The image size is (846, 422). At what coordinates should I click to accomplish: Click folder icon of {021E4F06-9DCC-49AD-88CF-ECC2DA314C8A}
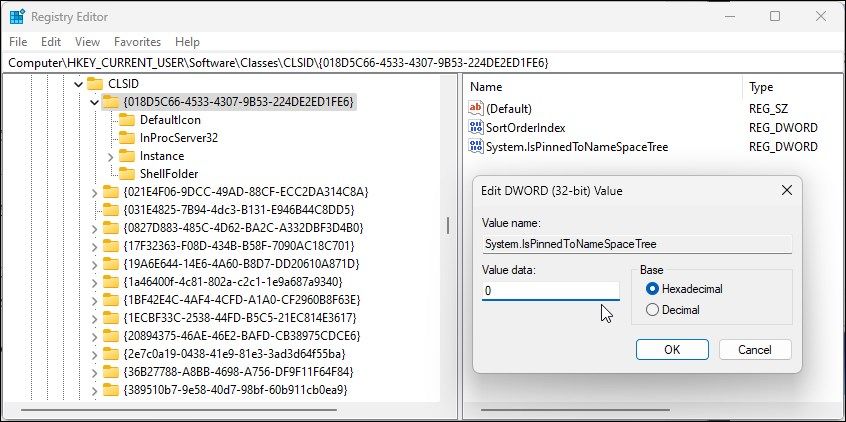(x=111, y=192)
